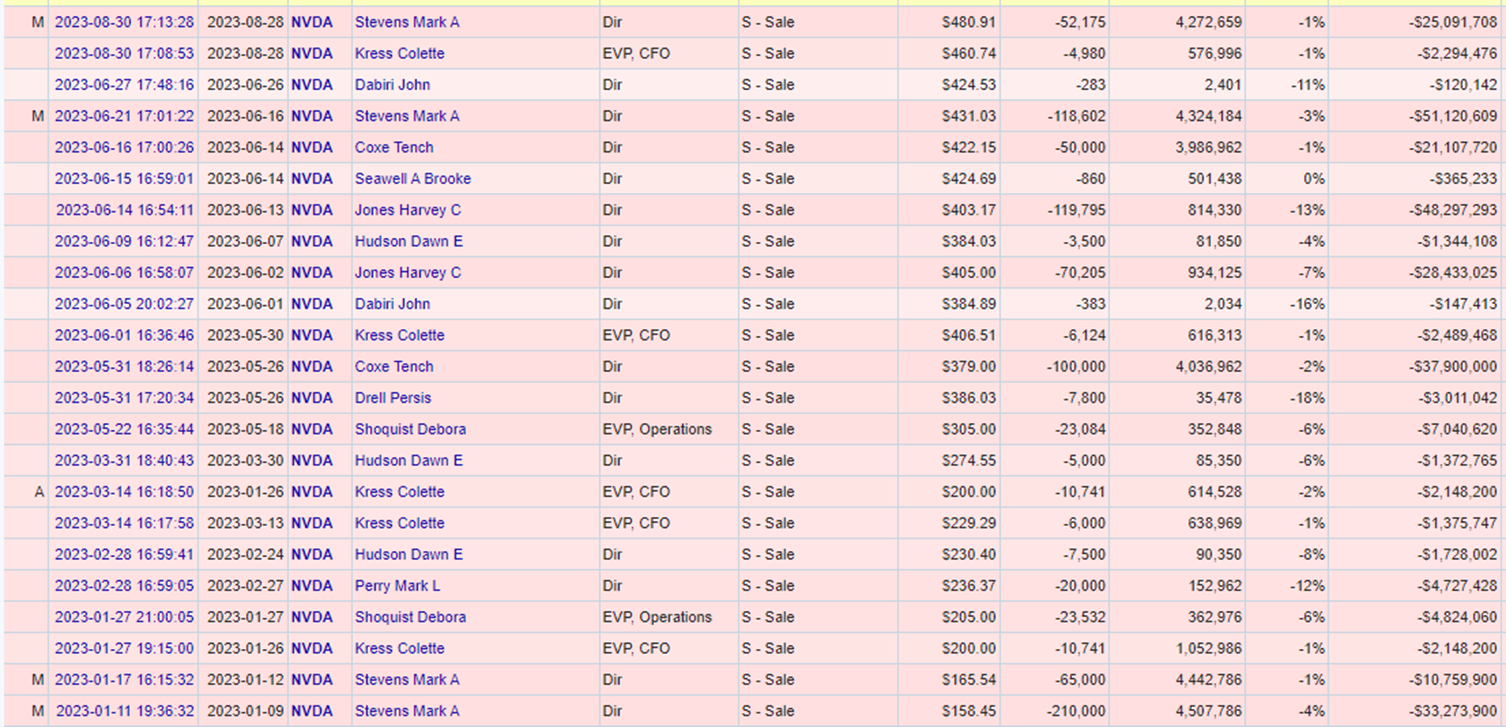The width and height of the screenshot is (1506, 727).
Task: Open the filing dated 2023-08-30 17:08:53
Action: pos(124,53)
